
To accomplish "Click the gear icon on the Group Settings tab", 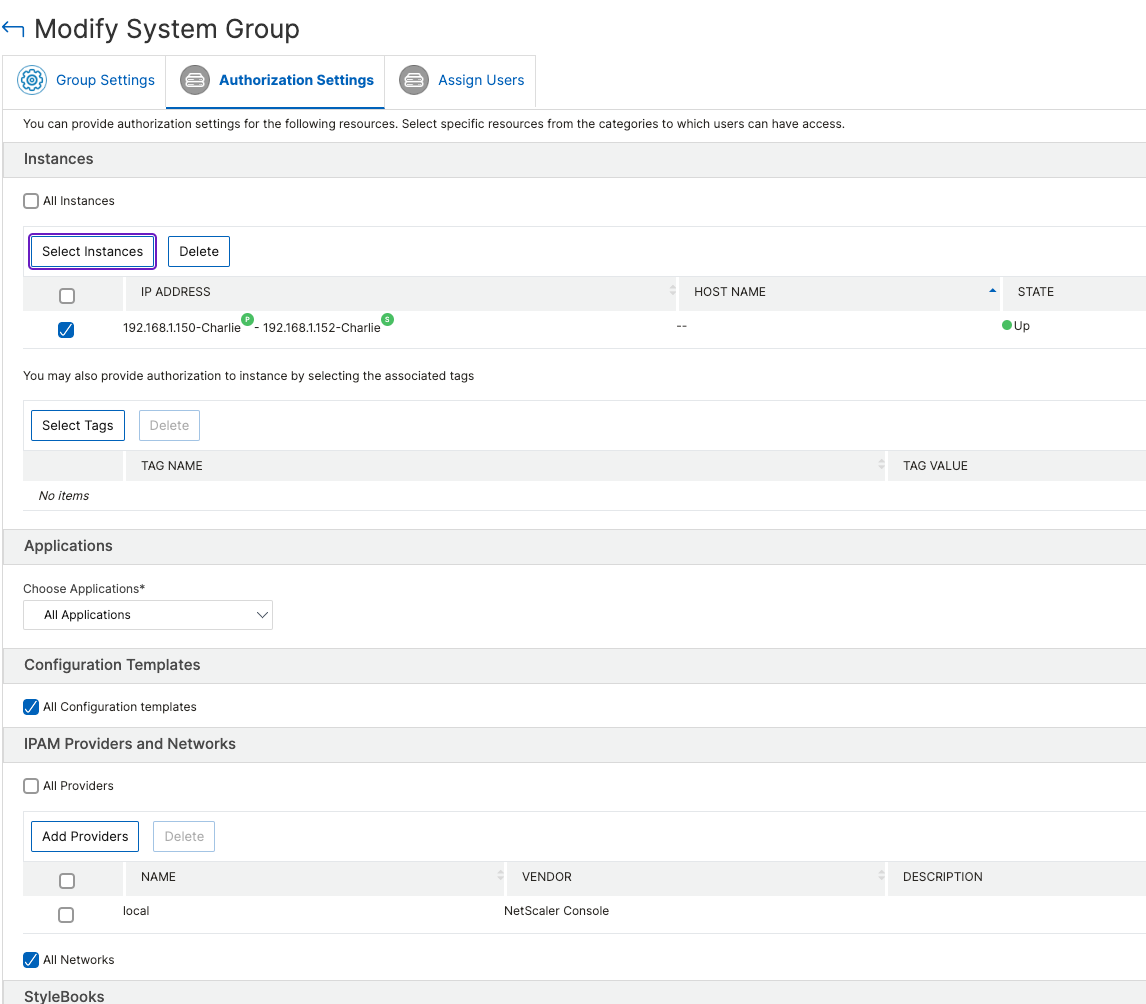I will pos(31,80).
